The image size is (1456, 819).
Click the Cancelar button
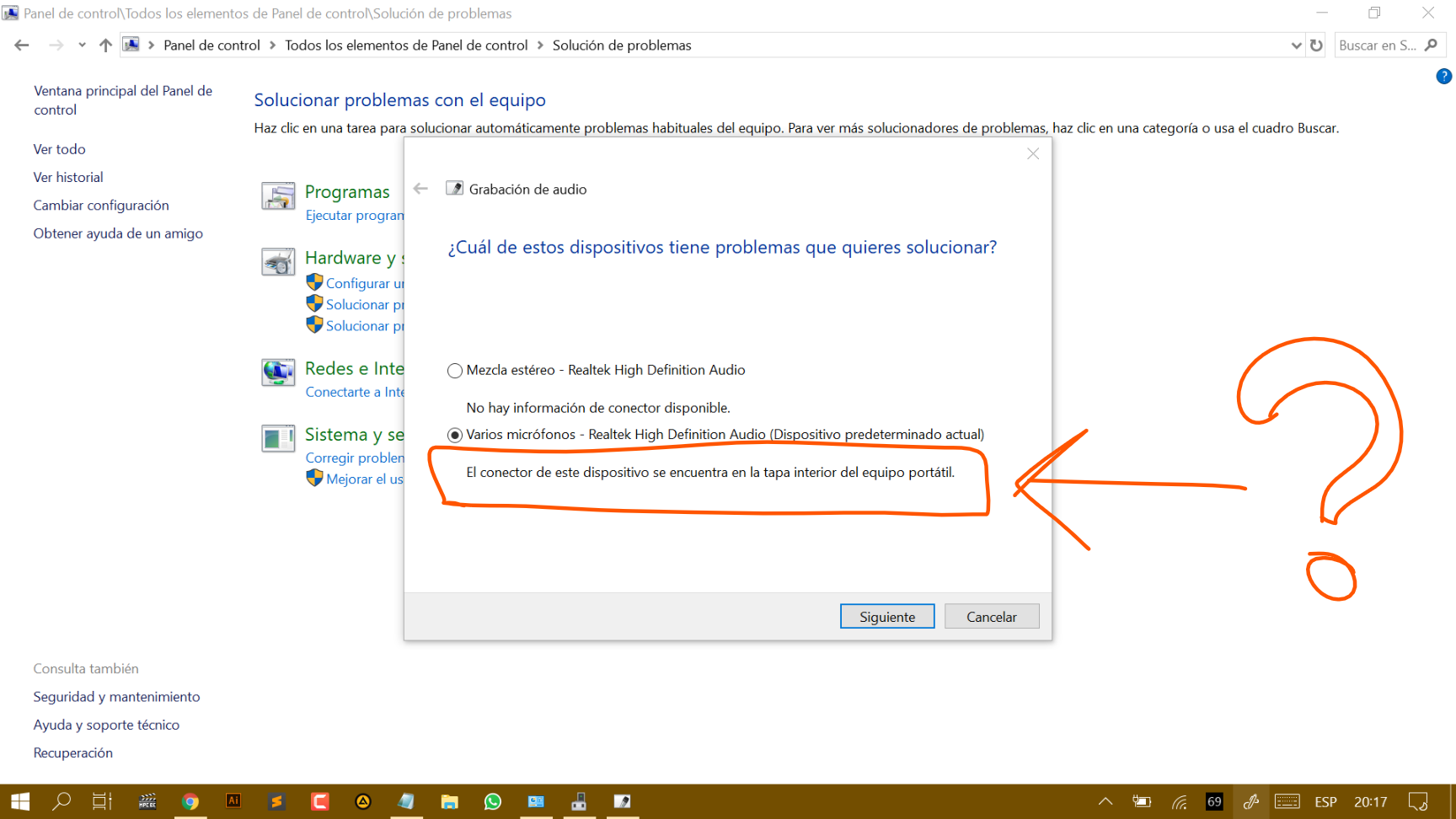992,617
